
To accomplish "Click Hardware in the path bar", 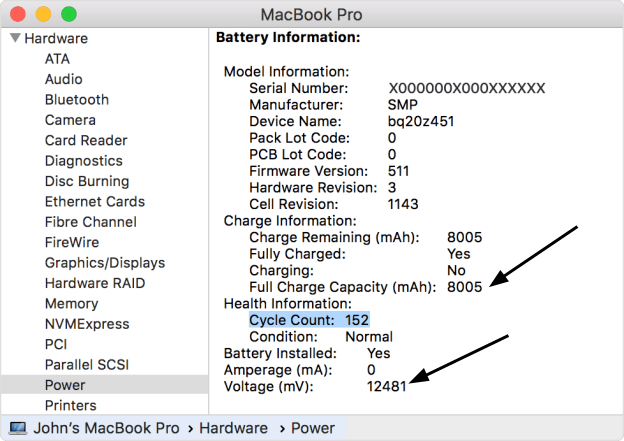I will [x=234, y=428].
